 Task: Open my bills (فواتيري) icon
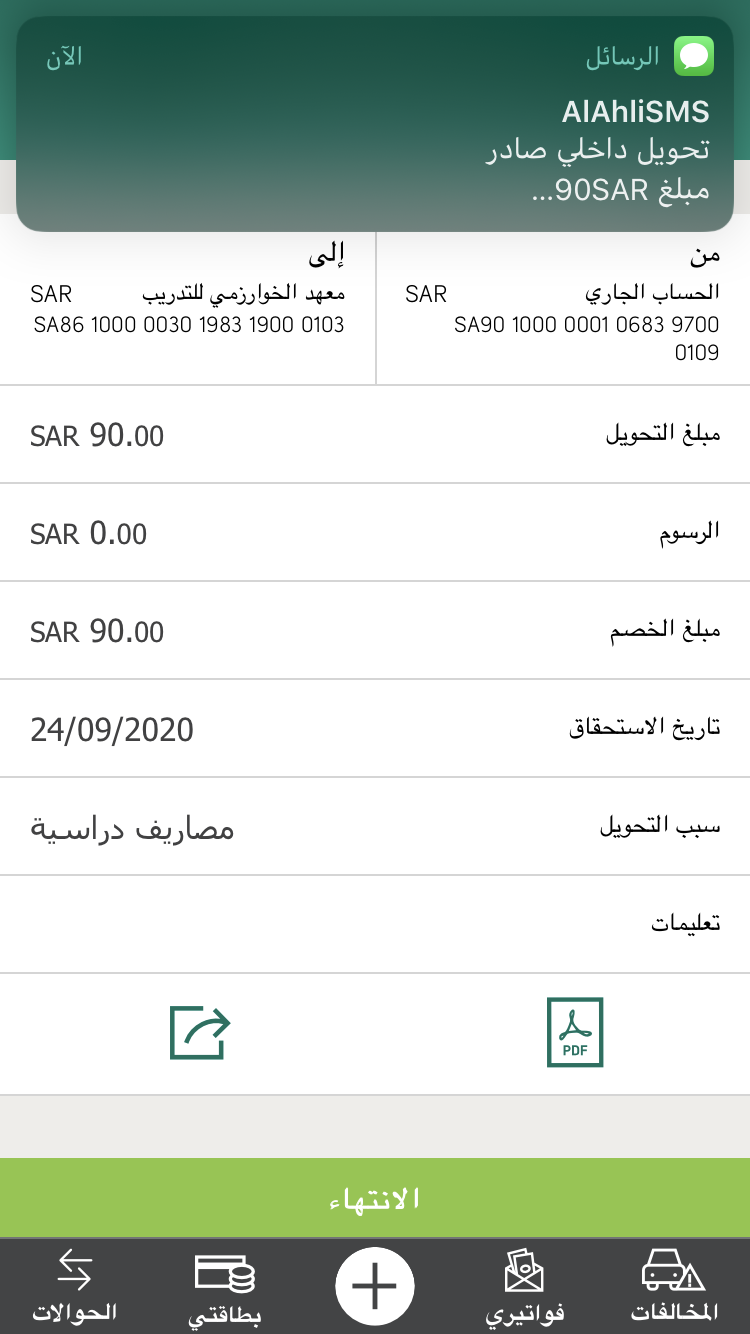coord(525,1271)
